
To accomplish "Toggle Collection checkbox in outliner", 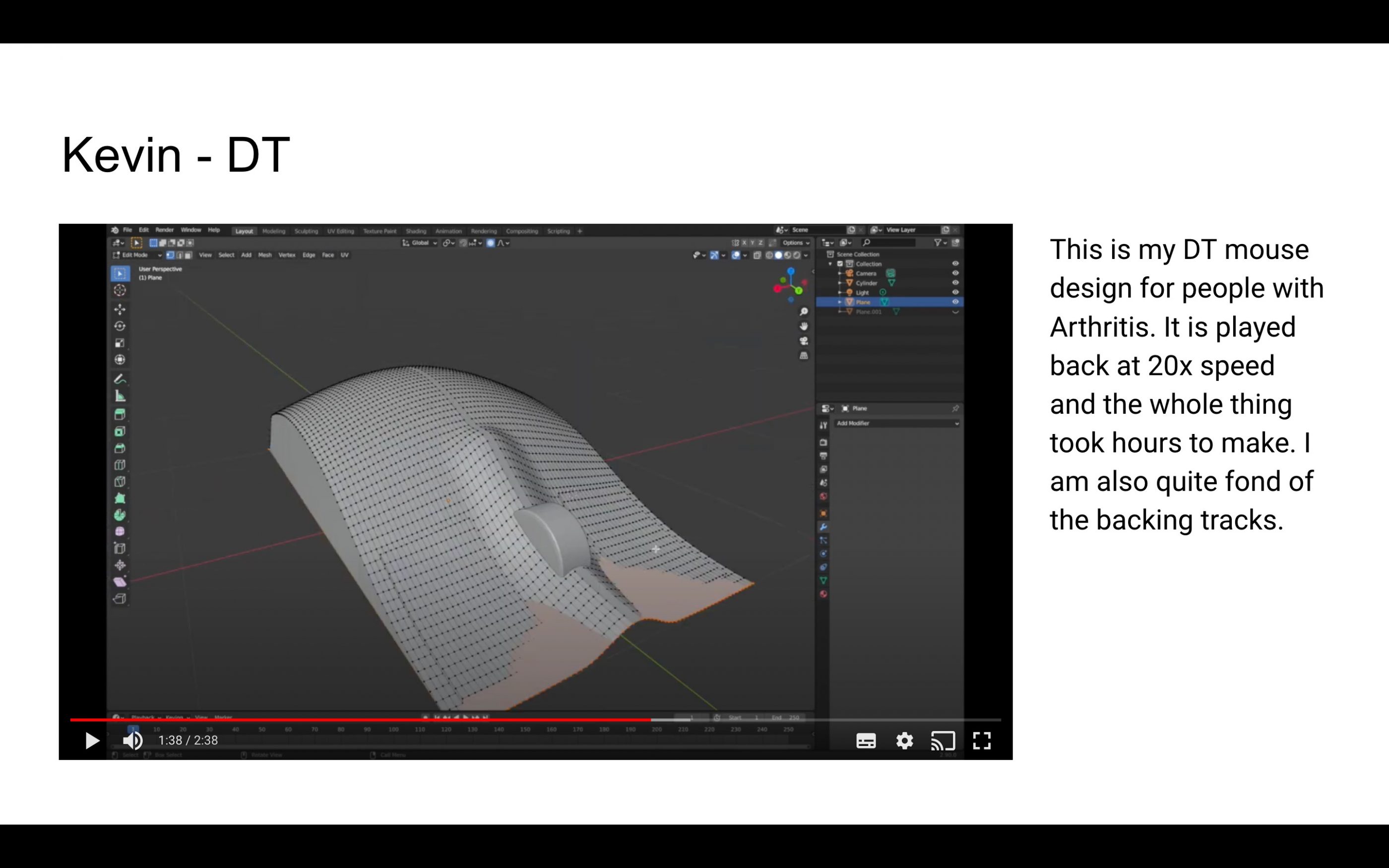I will [840, 264].
